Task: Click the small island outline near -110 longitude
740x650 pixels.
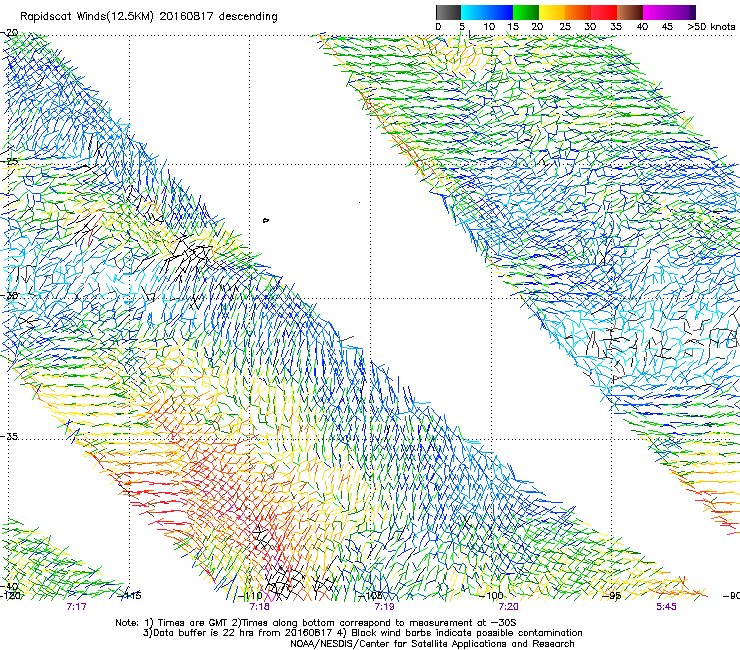Action: pyautogui.click(x=266, y=220)
